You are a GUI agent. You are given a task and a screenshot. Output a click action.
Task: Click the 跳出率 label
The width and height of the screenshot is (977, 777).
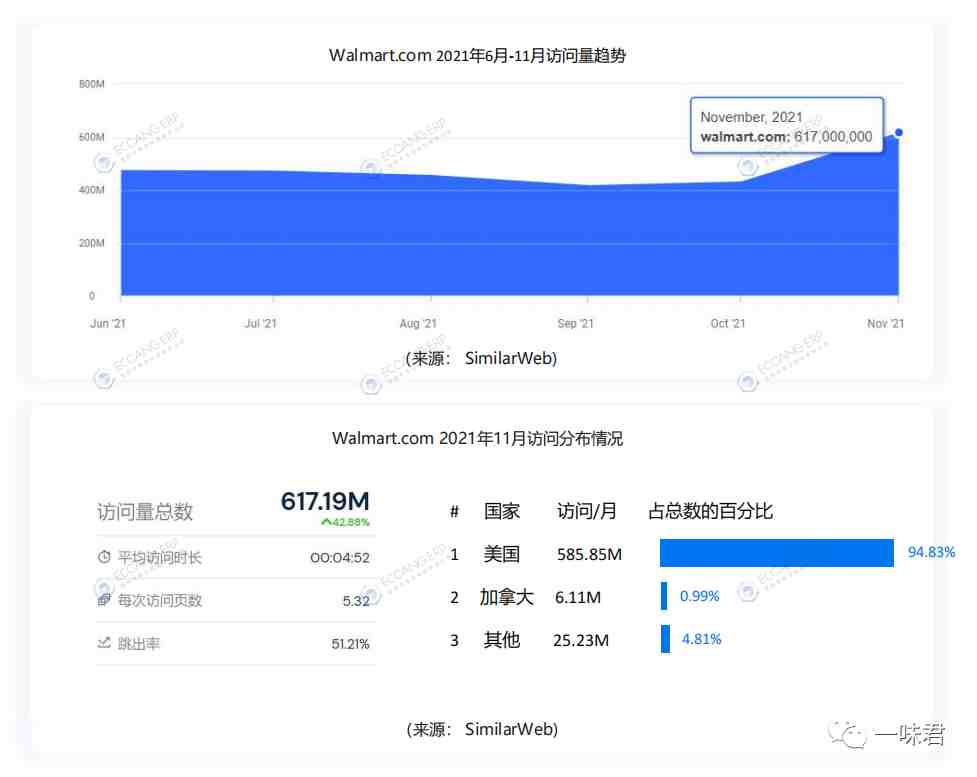tap(138, 643)
